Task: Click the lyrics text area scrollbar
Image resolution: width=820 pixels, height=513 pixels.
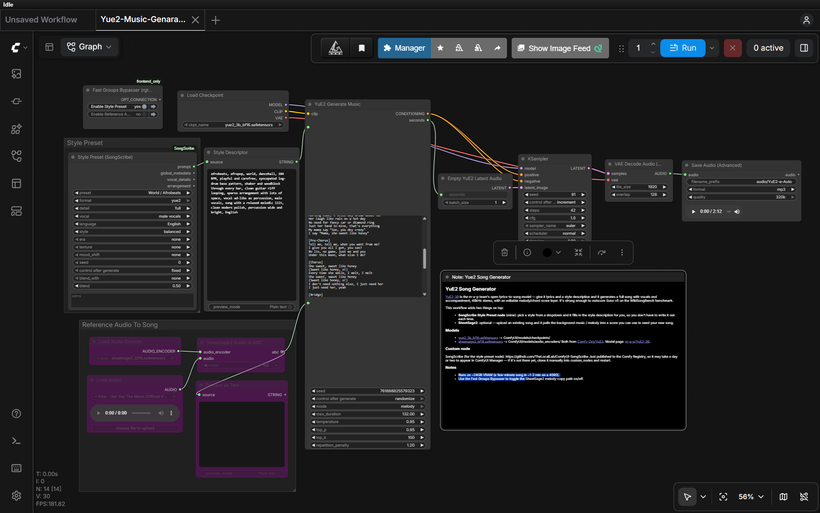Action: 424,258
